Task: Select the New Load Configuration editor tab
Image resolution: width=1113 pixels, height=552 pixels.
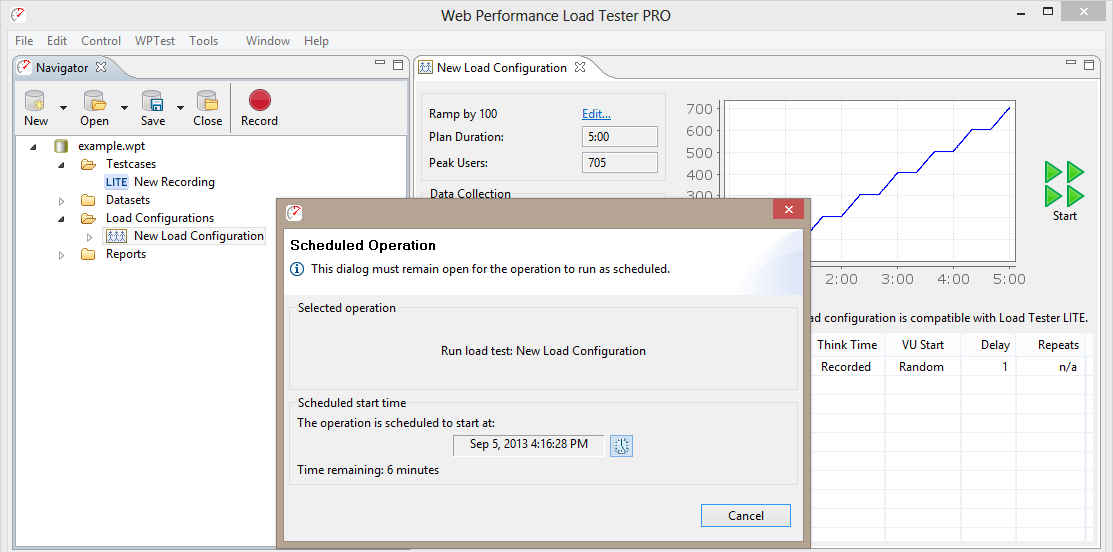Action: (x=502, y=67)
